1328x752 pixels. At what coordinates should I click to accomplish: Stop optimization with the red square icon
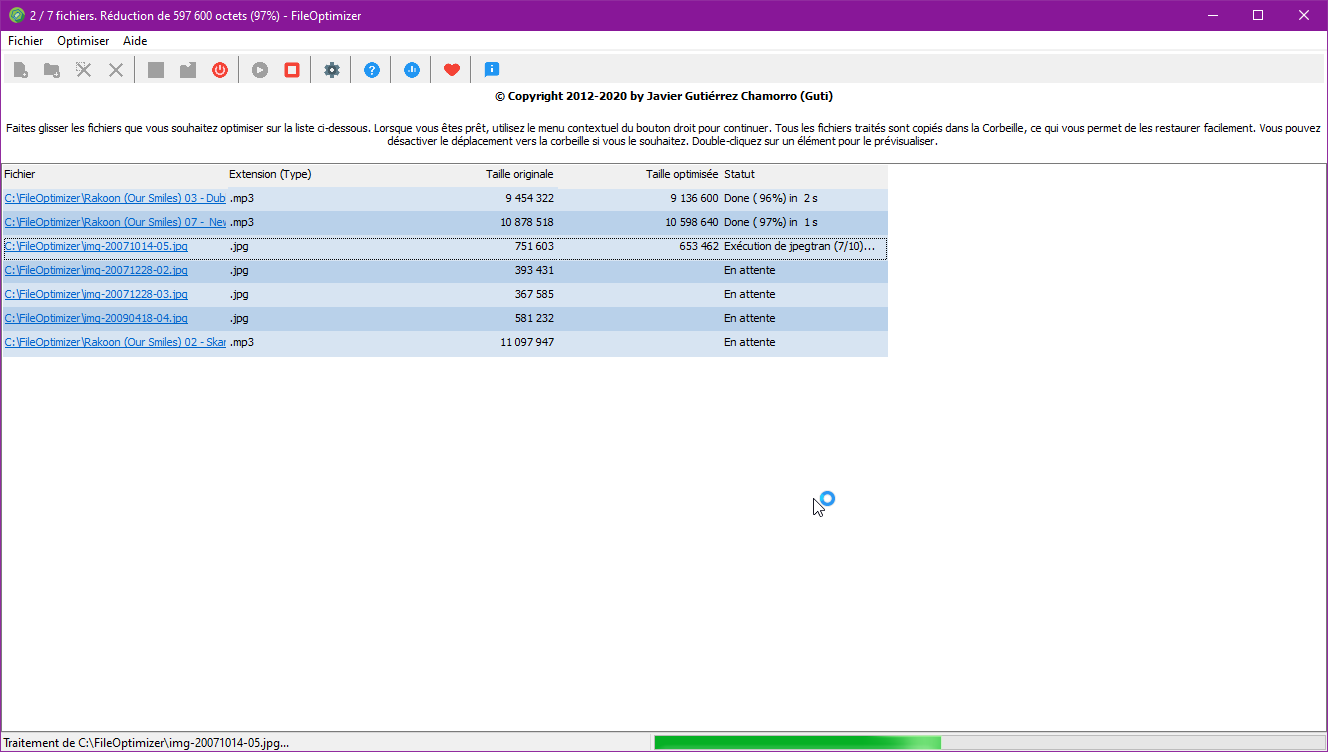tap(291, 69)
